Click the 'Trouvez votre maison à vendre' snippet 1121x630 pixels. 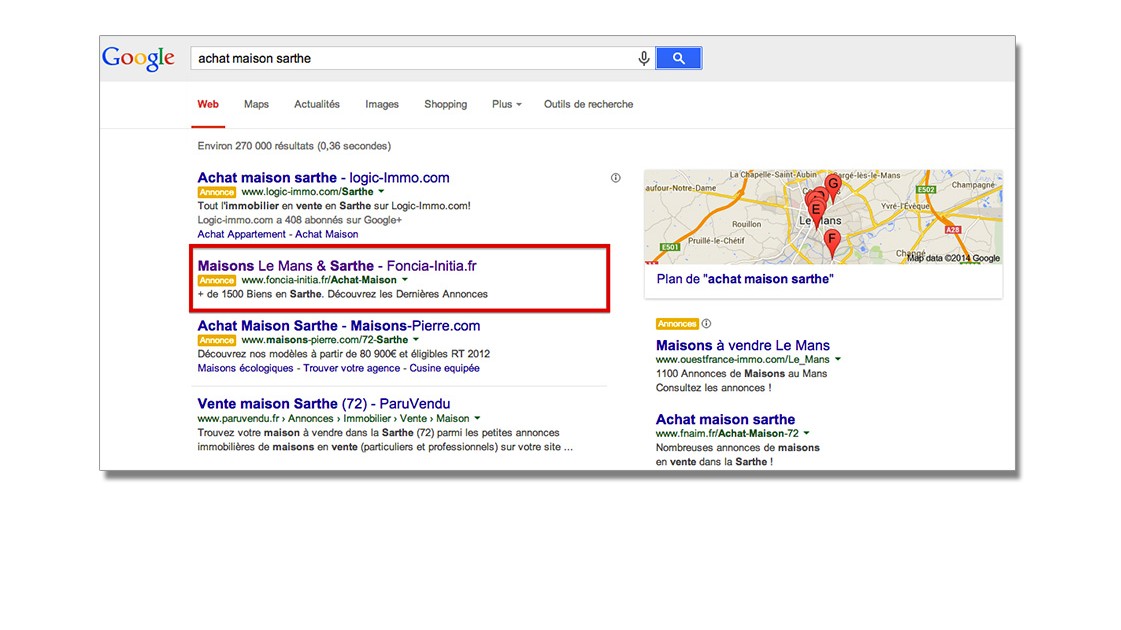click(385, 440)
